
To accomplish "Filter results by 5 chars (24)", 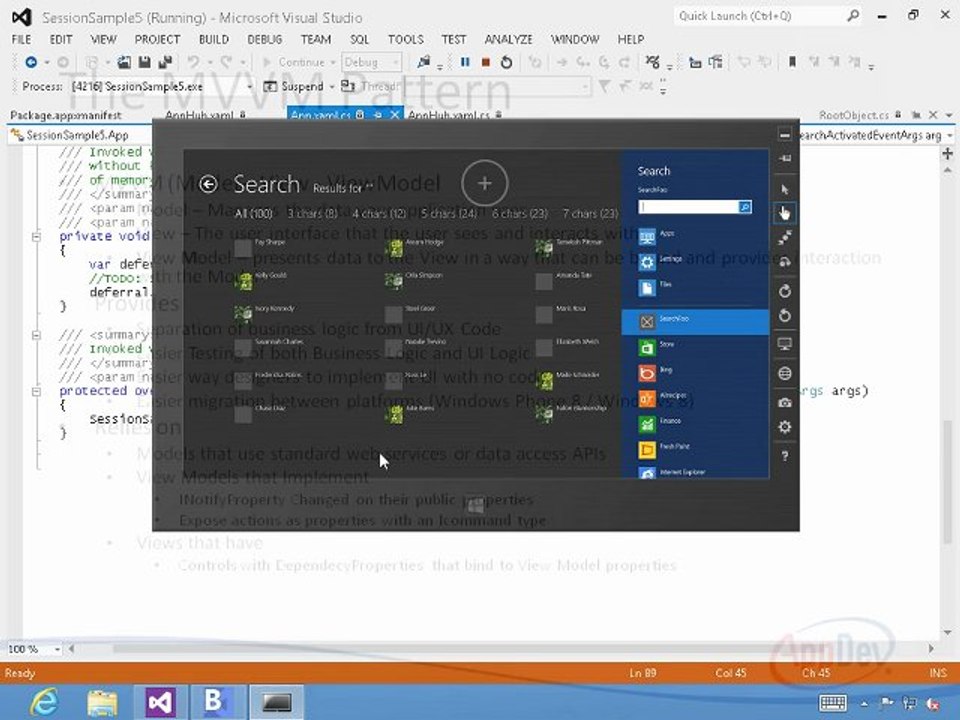I will coord(449,214).
